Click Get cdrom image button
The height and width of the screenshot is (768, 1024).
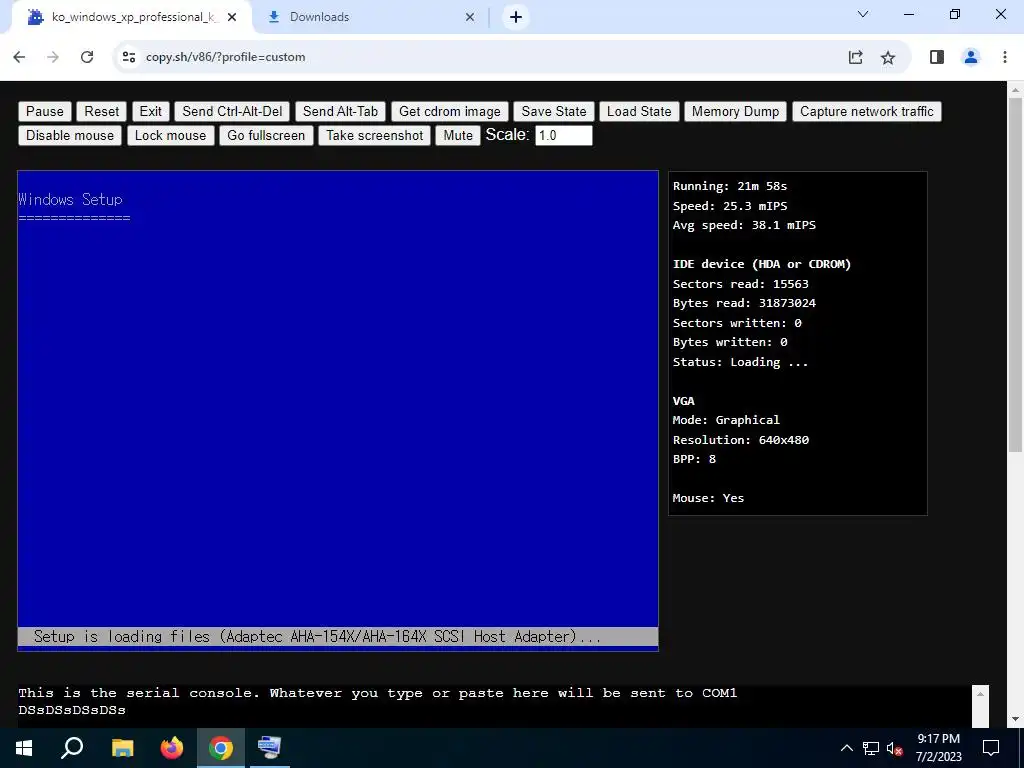pyautogui.click(x=450, y=112)
